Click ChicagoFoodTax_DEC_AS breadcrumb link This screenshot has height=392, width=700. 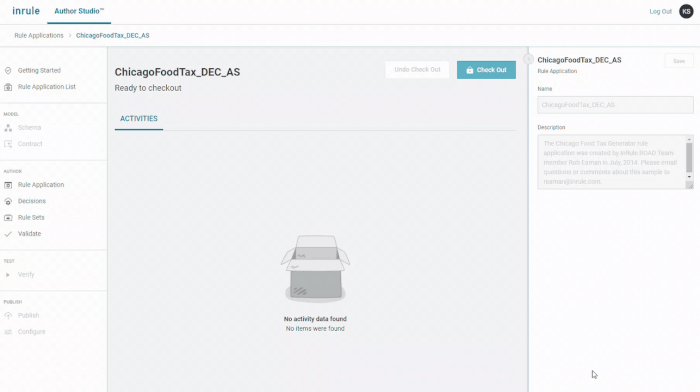(112, 35)
